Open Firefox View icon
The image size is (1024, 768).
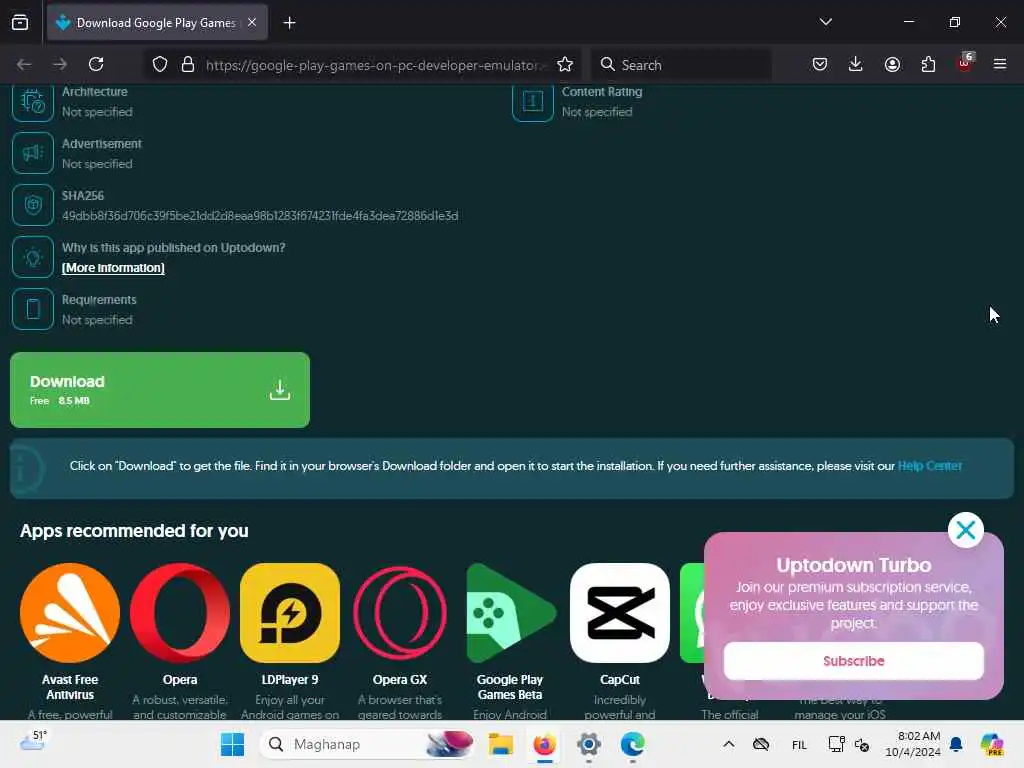click(20, 23)
